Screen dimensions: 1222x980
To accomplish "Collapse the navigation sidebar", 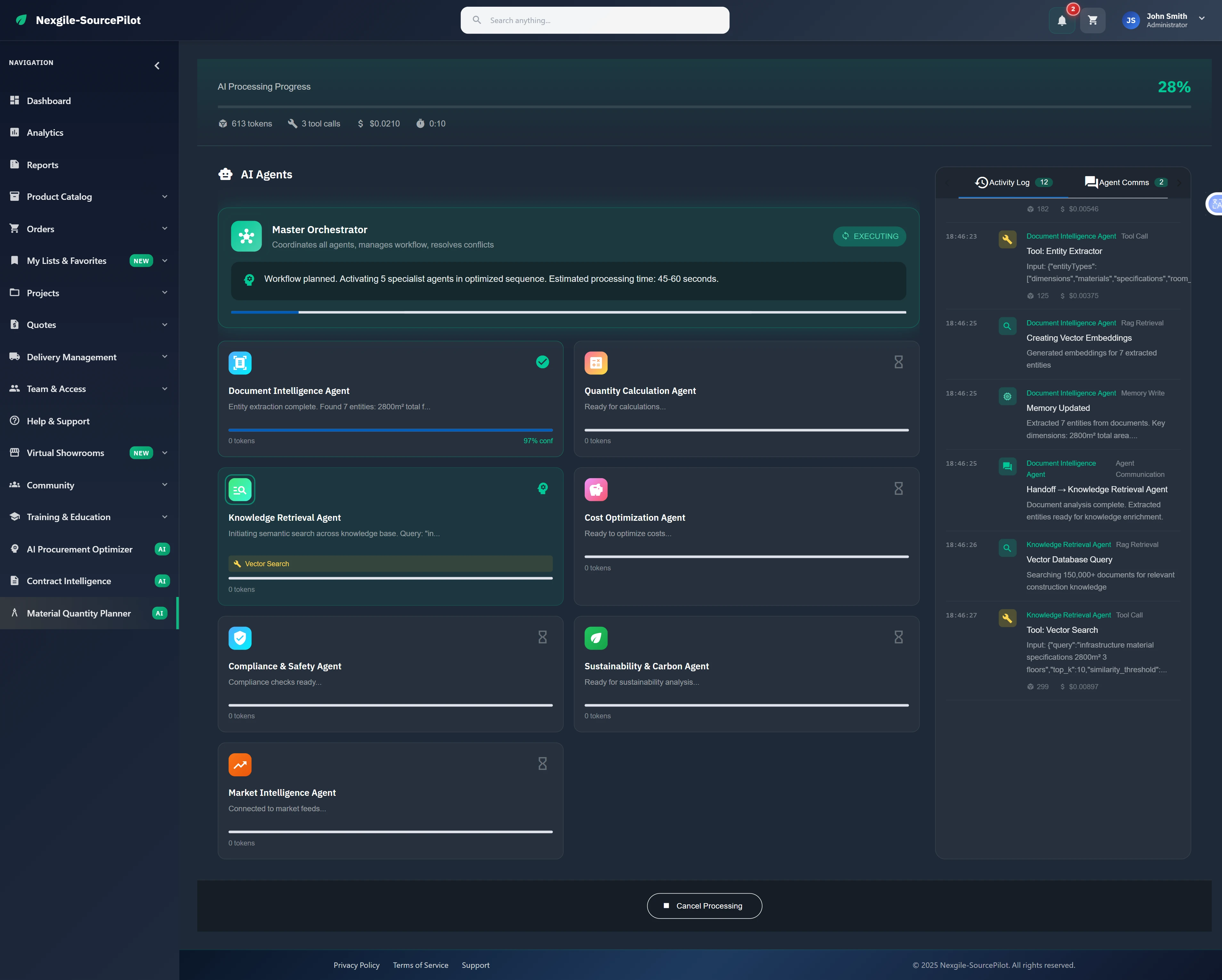I will pyautogui.click(x=157, y=65).
